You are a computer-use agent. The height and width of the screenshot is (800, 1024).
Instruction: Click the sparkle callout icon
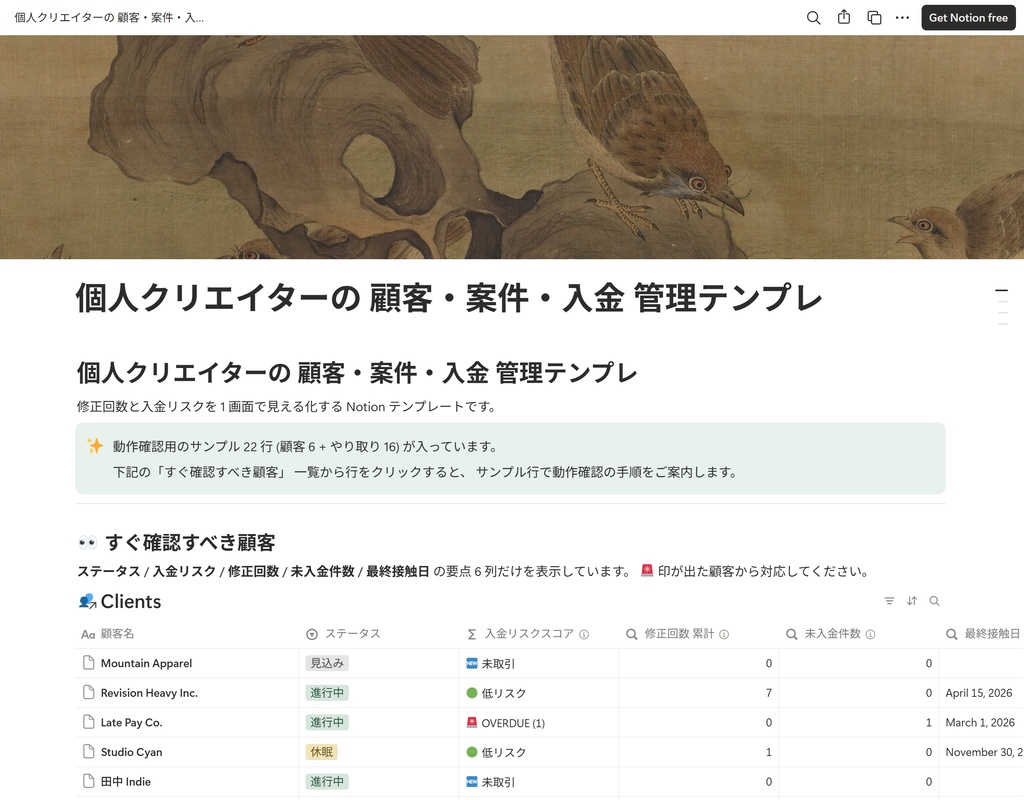(x=95, y=446)
